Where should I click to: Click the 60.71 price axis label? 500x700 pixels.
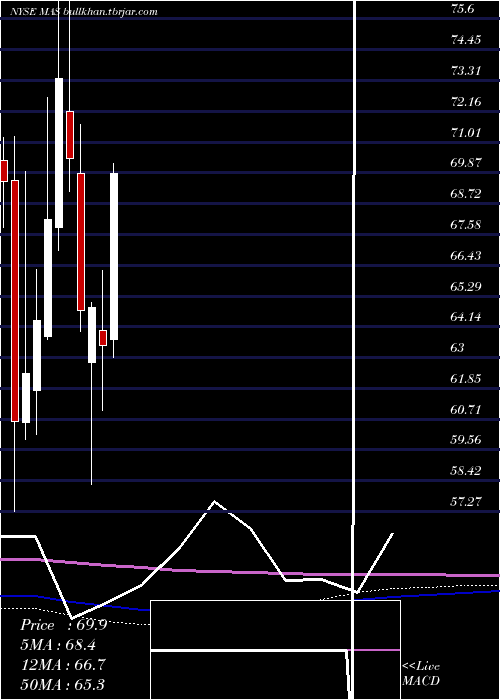[x=466, y=409]
